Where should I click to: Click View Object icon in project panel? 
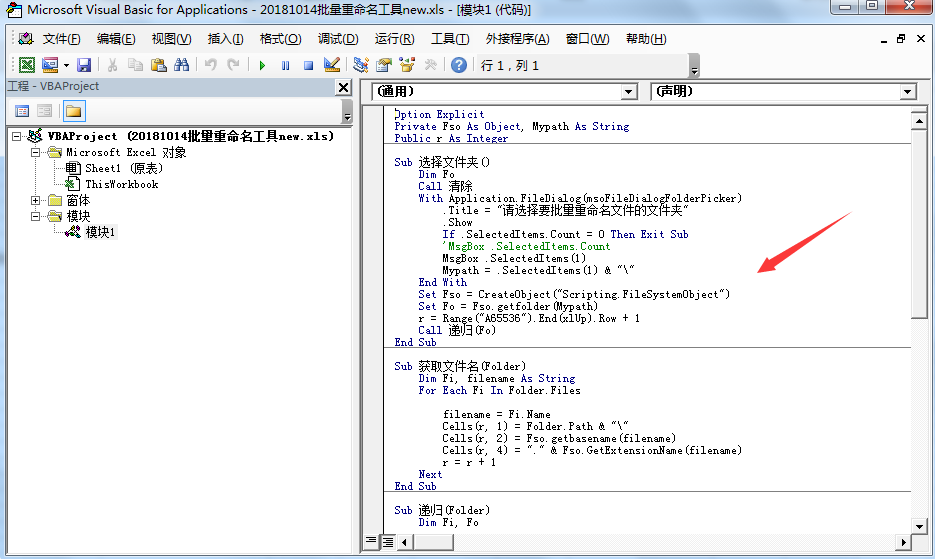point(45,111)
